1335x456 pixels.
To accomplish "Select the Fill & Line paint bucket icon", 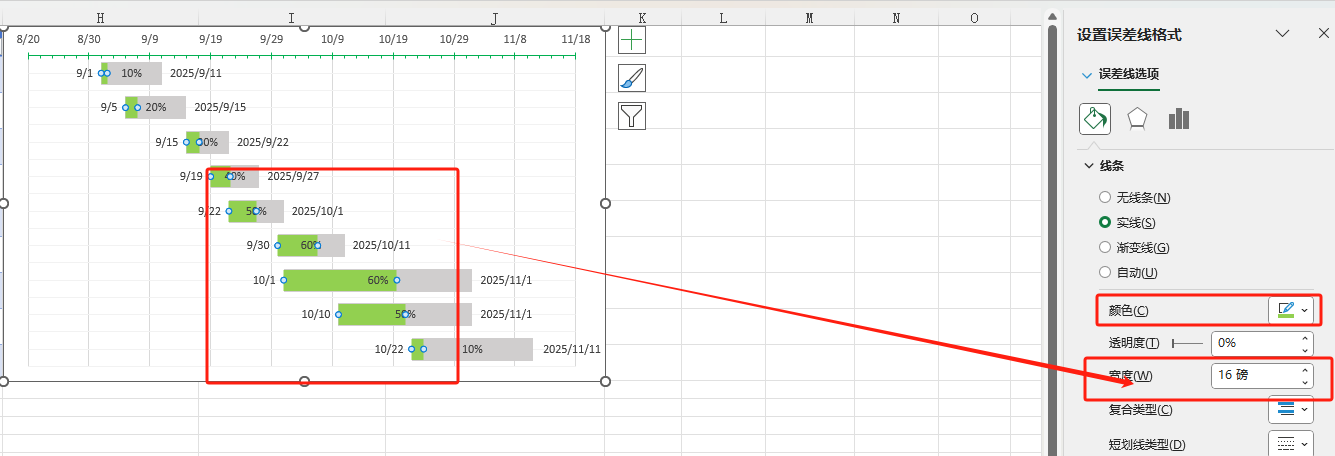I will click(1095, 119).
